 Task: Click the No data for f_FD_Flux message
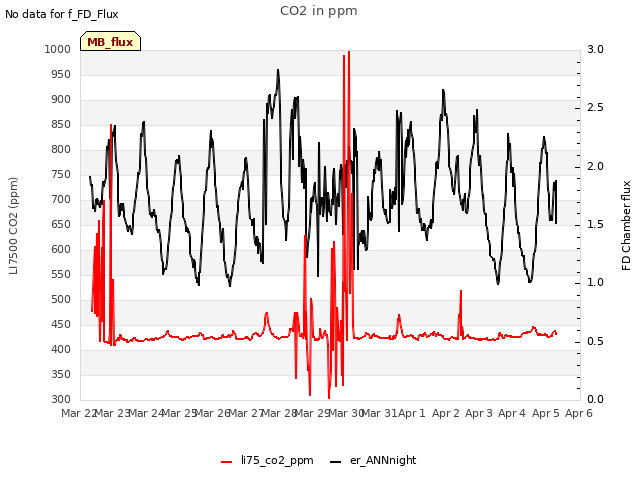click(62, 14)
